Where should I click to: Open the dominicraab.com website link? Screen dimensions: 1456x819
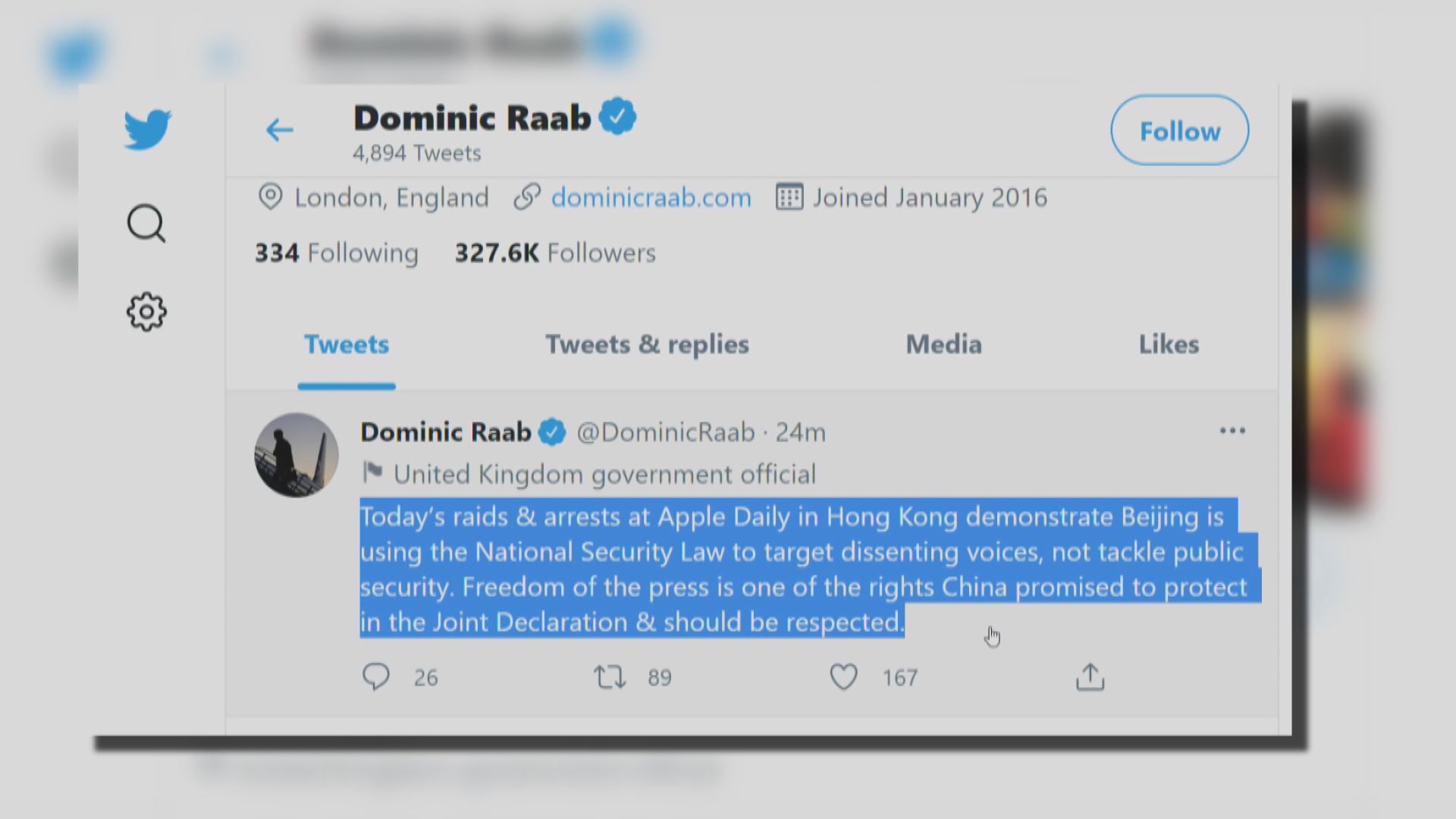651,198
